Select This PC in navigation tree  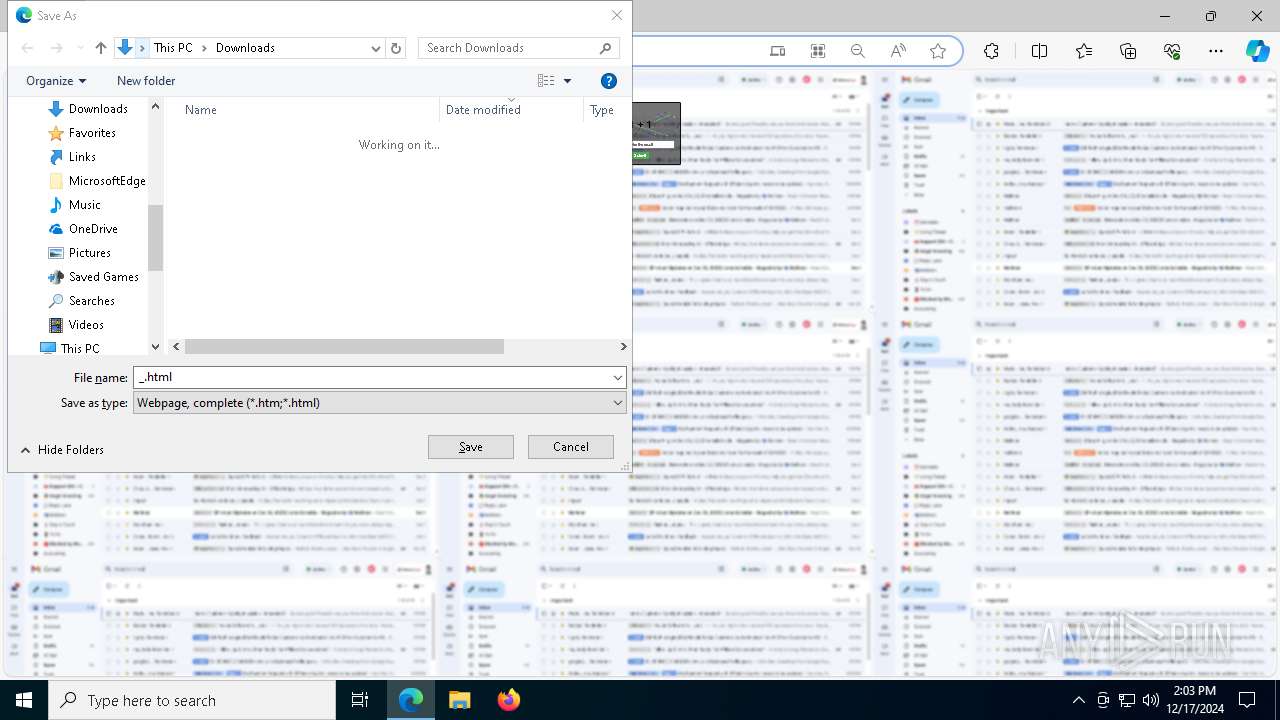coord(80,349)
